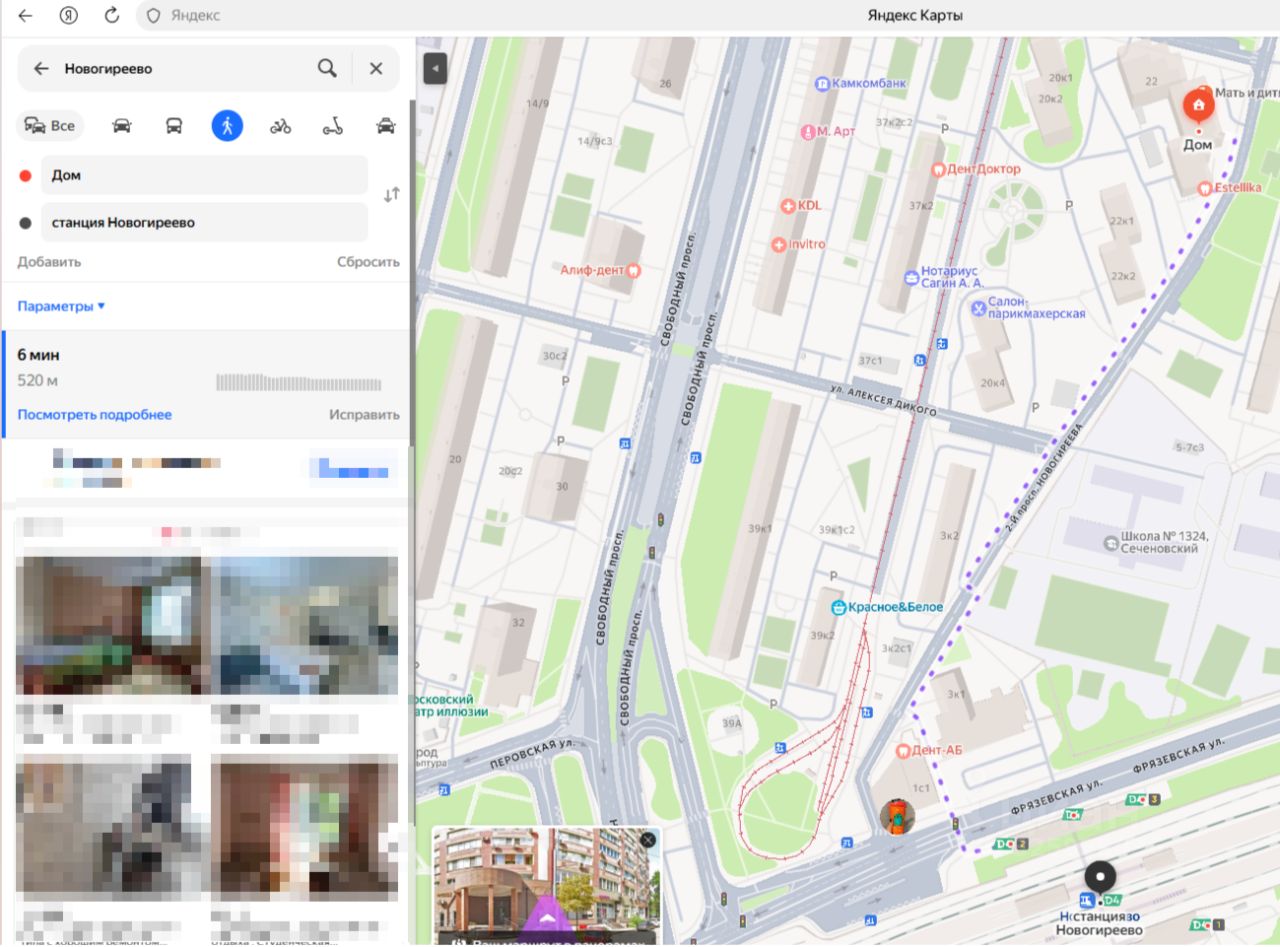
Task: Switch to the taxi route tab
Action: tap(385, 125)
